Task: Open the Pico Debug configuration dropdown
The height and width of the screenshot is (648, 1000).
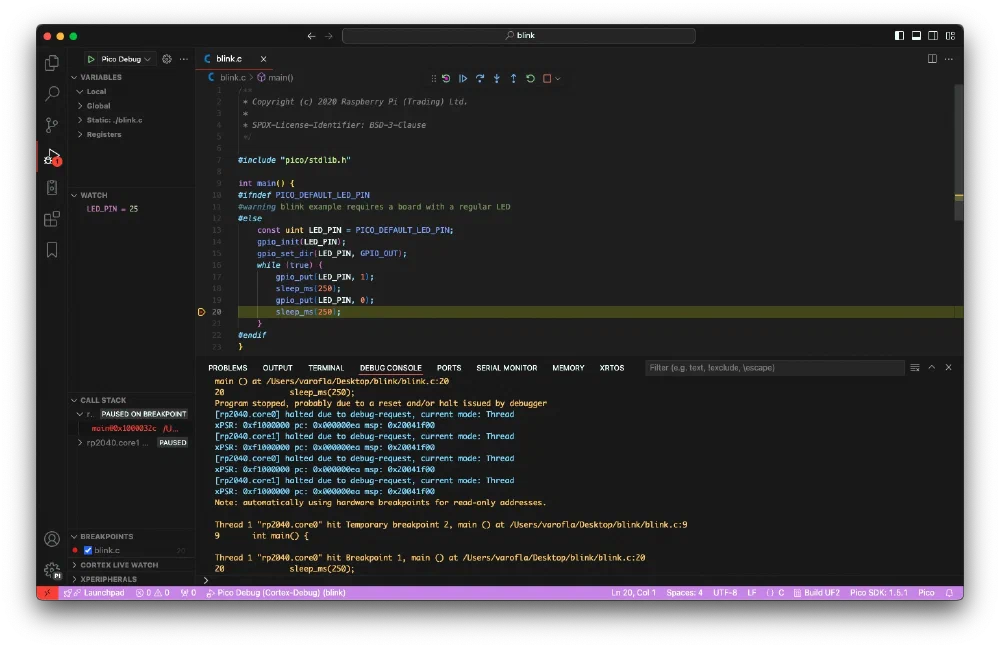Action: [x=125, y=59]
